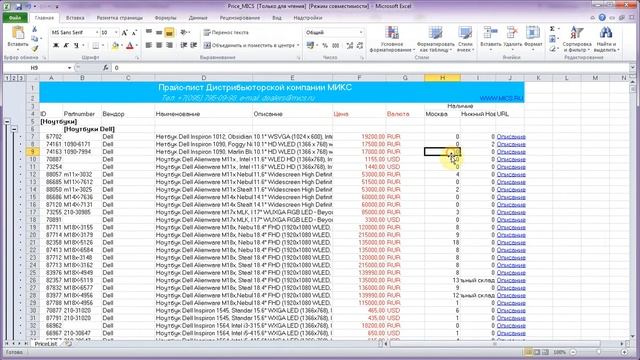Apply the red font color
The height and width of the screenshot is (360, 640).
(x=130, y=45)
